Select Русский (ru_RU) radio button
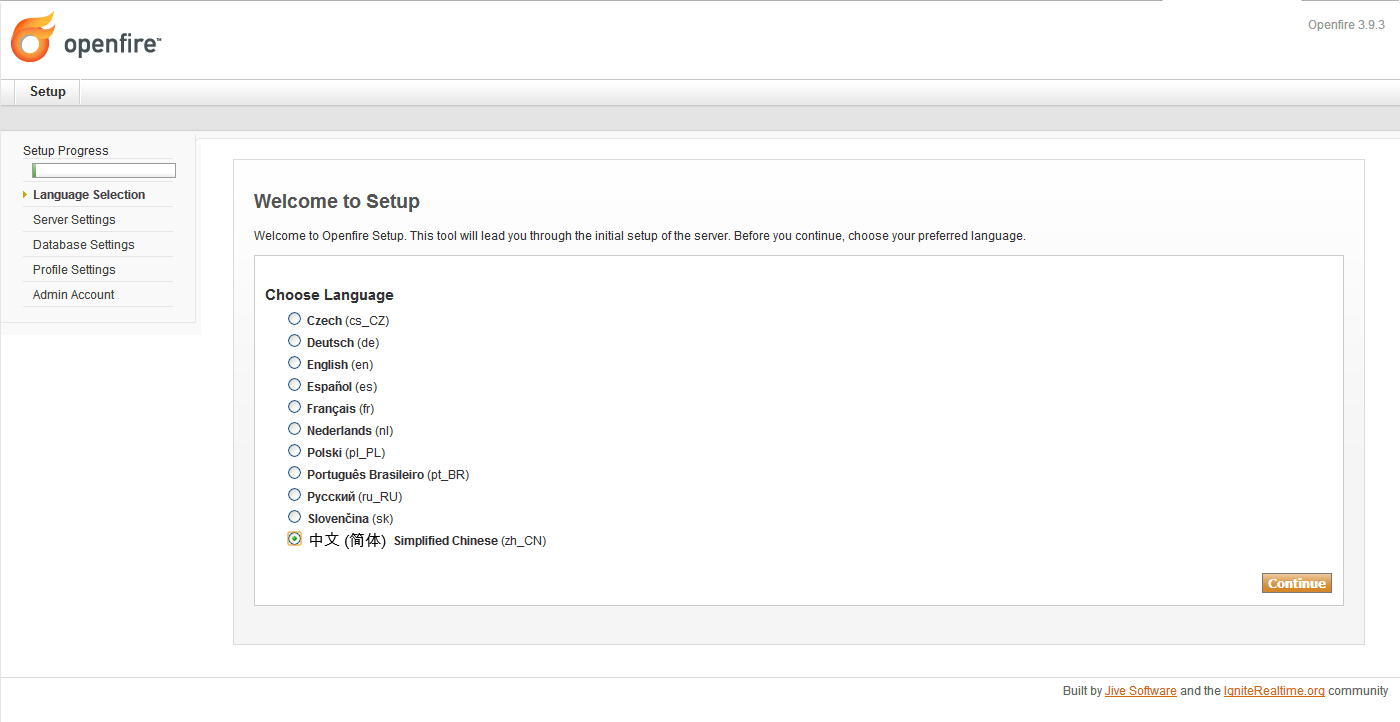 (x=294, y=495)
